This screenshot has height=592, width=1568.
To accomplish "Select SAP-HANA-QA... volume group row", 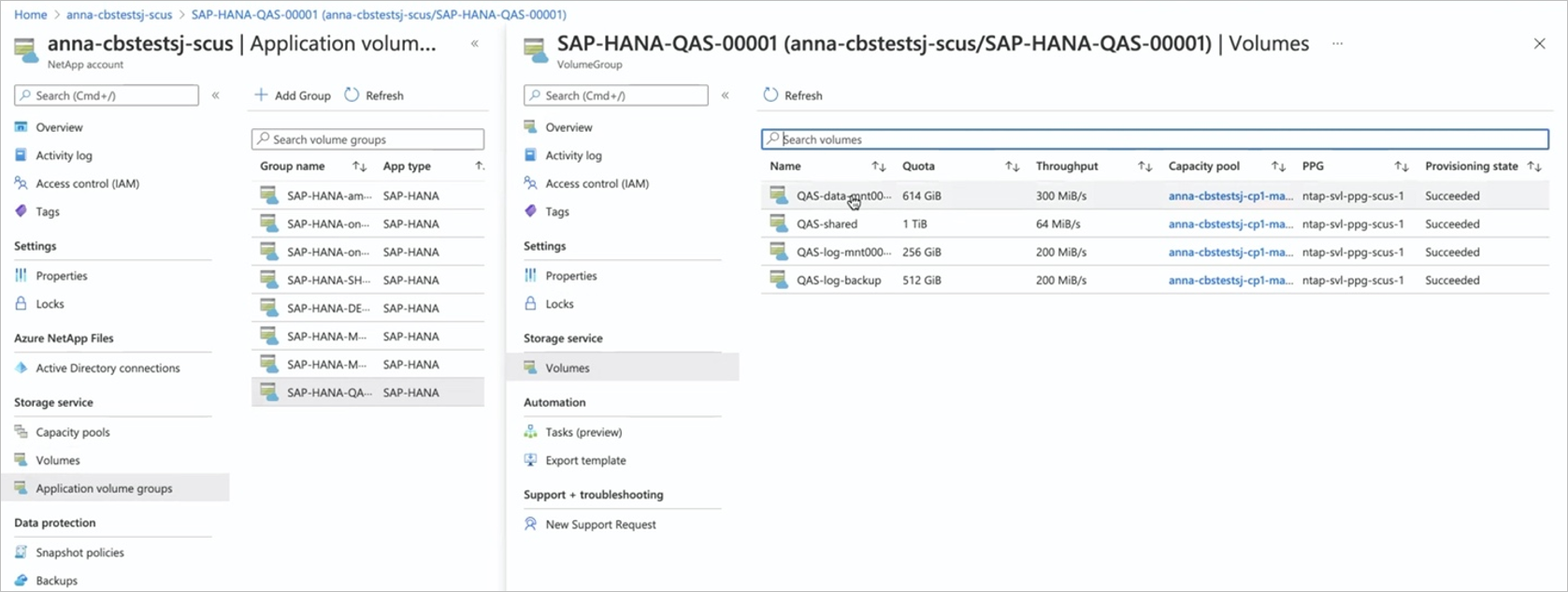I will 367,392.
